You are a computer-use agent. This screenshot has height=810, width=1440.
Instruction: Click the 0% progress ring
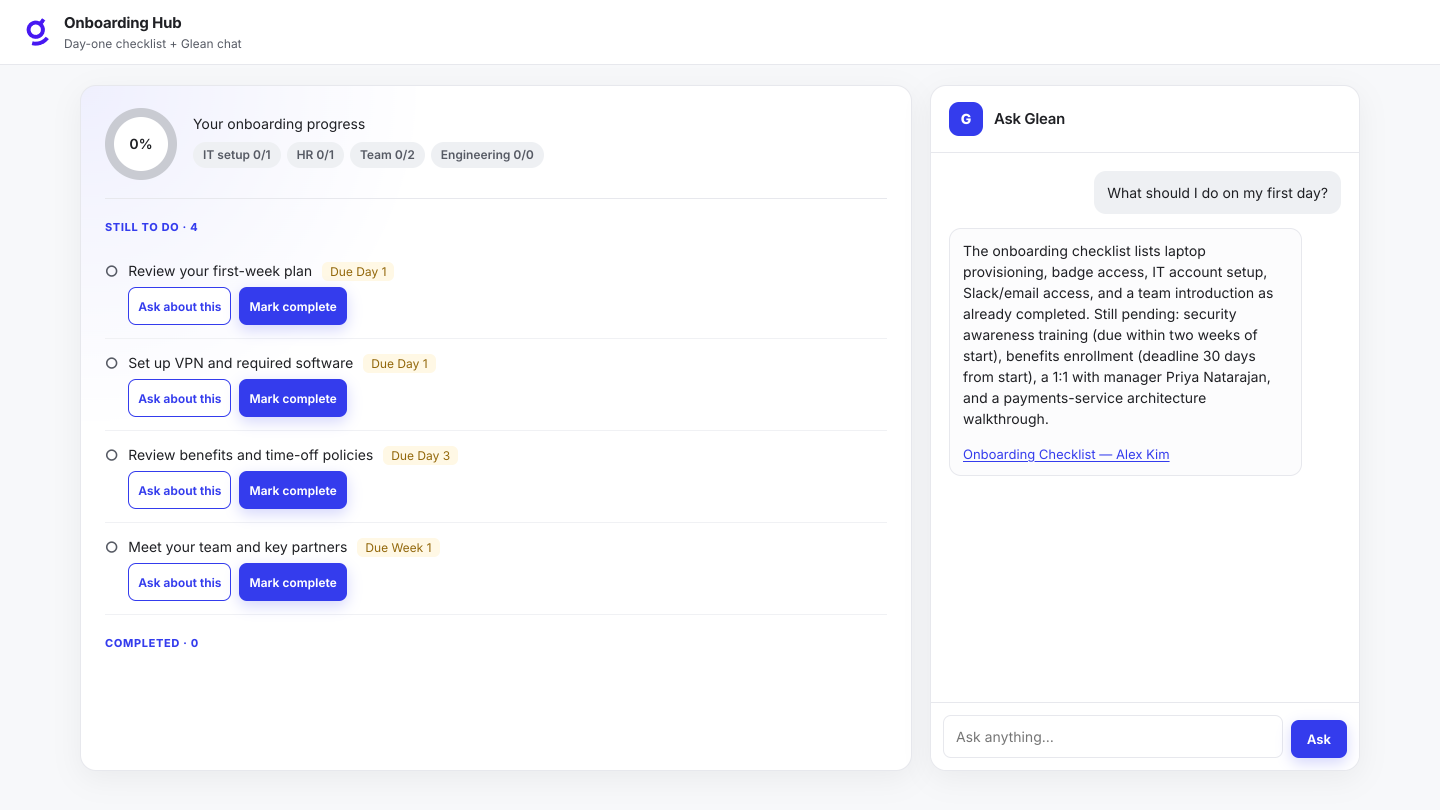click(x=141, y=144)
